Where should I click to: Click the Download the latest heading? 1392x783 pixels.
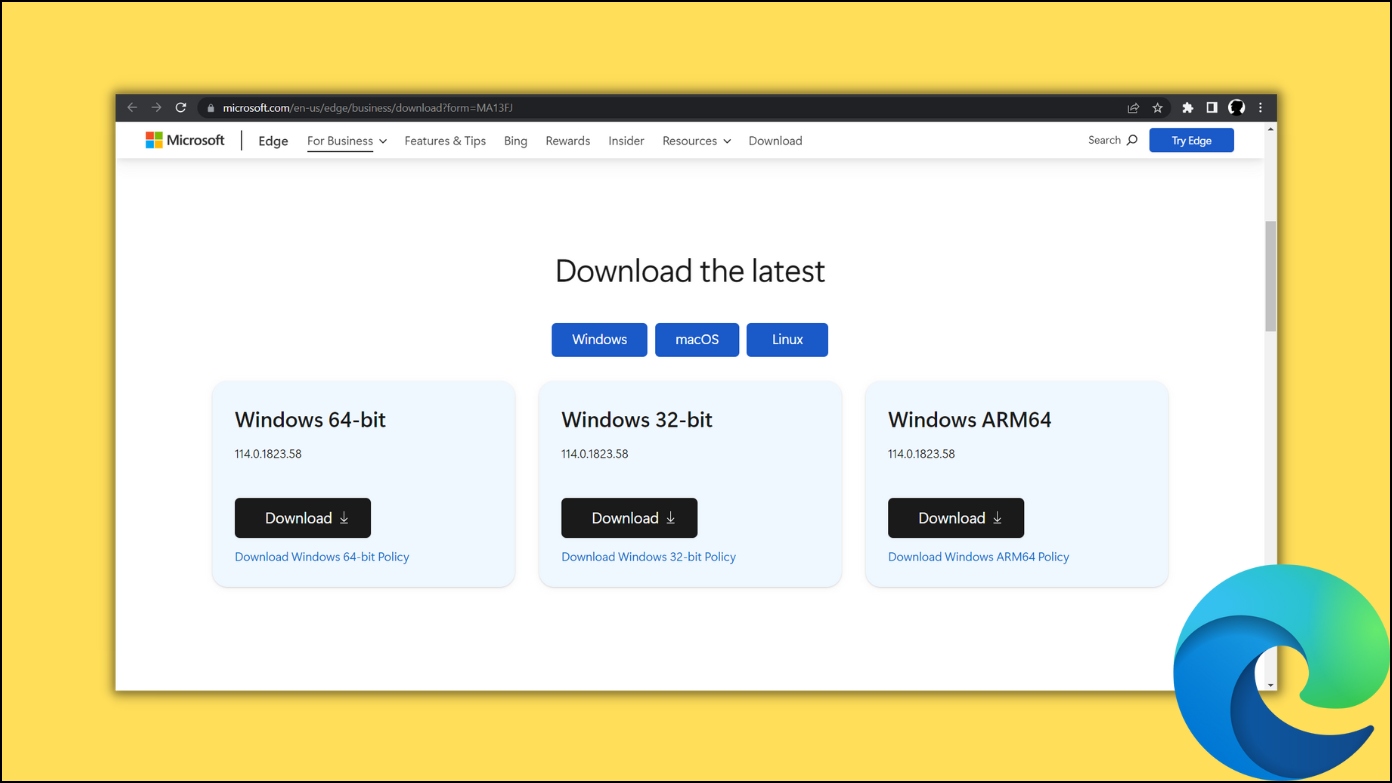click(x=690, y=271)
